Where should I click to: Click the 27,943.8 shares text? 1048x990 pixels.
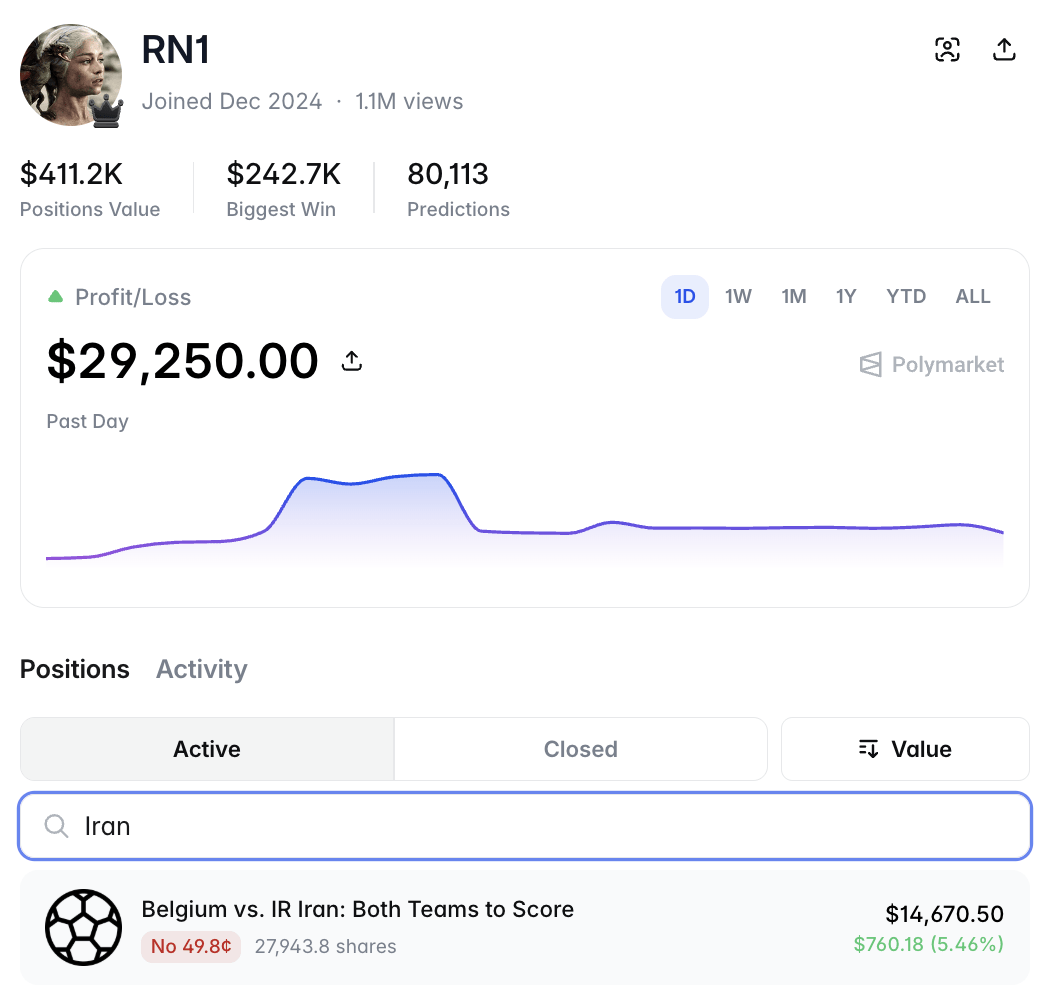pos(325,947)
